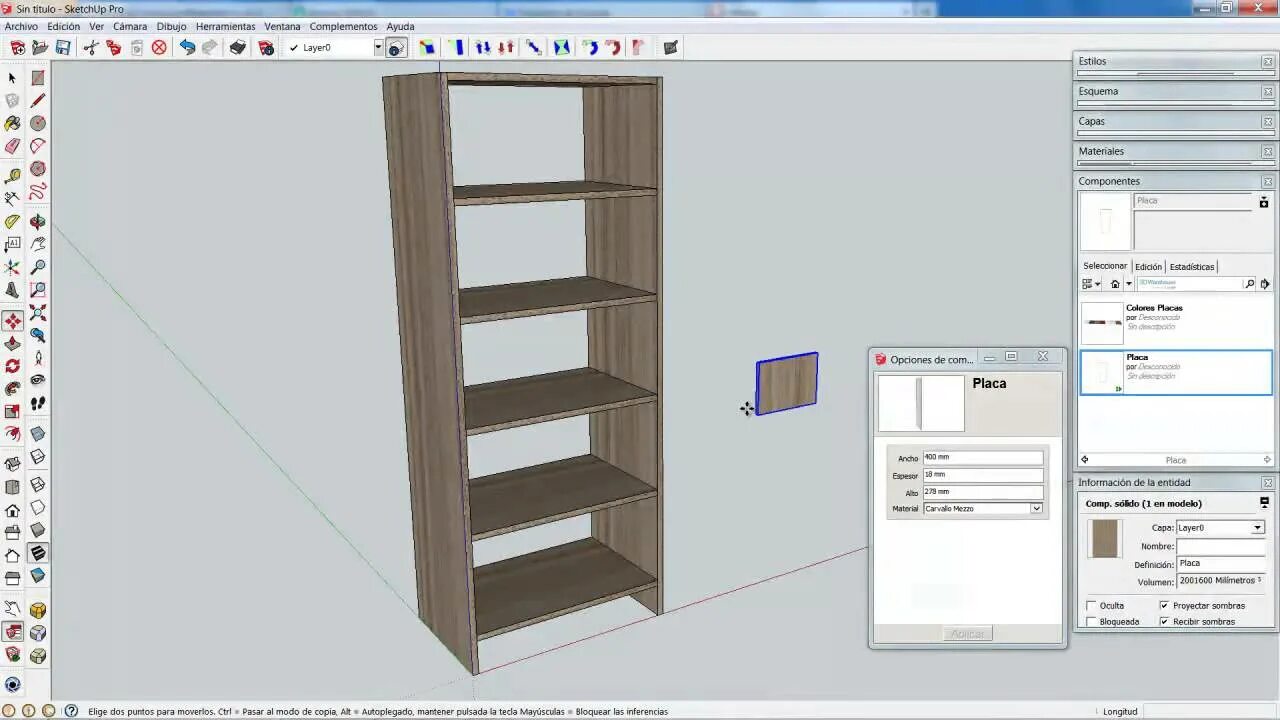The width and height of the screenshot is (1280, 720).
Task: Activate the Orbit tool
Action: pos(37,221)
